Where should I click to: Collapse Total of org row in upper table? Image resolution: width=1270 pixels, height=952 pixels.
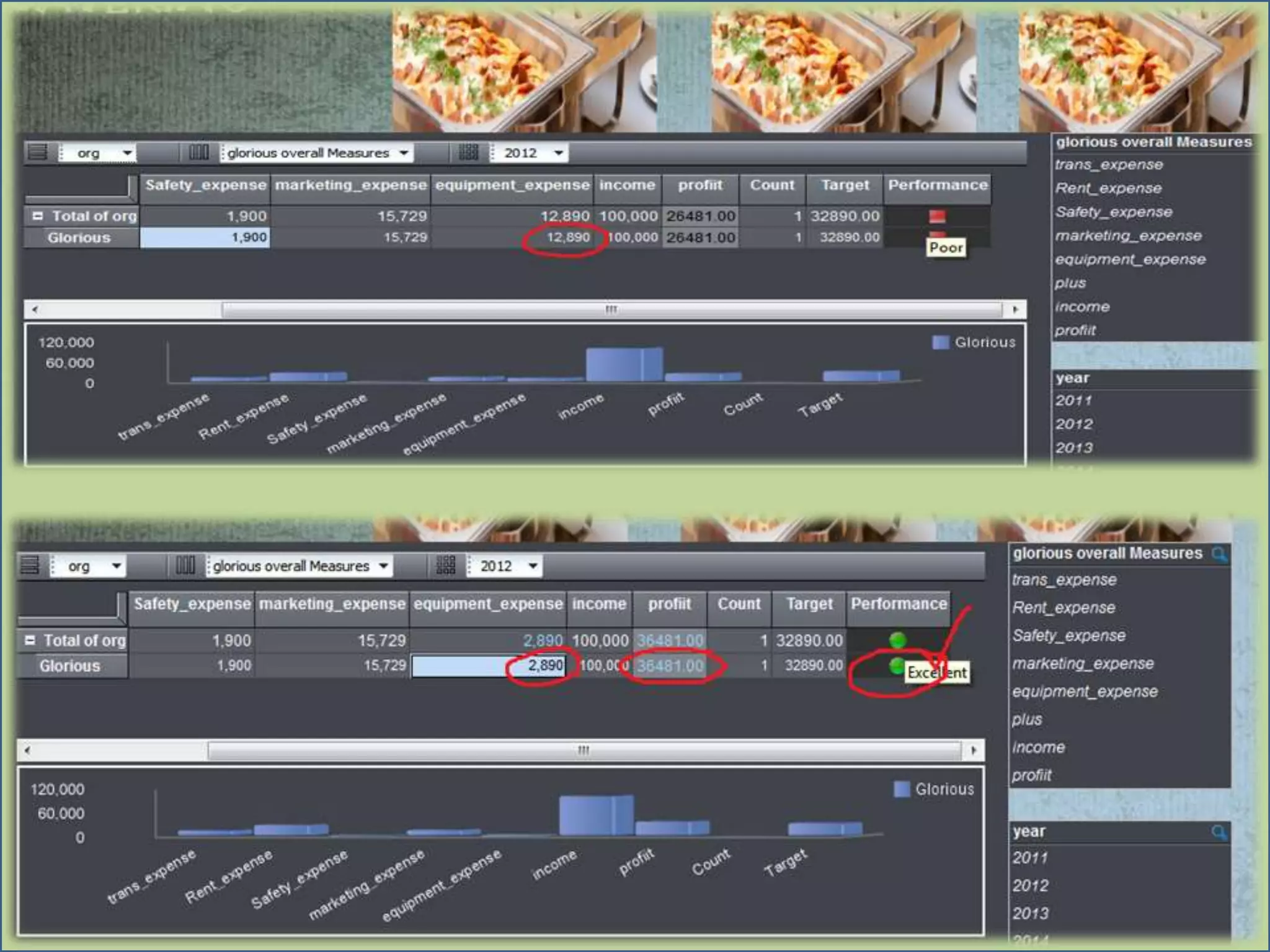pos(38,216)
